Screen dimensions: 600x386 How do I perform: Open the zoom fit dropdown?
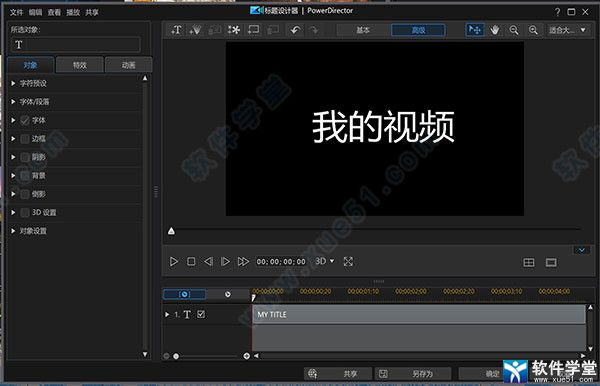568,30
